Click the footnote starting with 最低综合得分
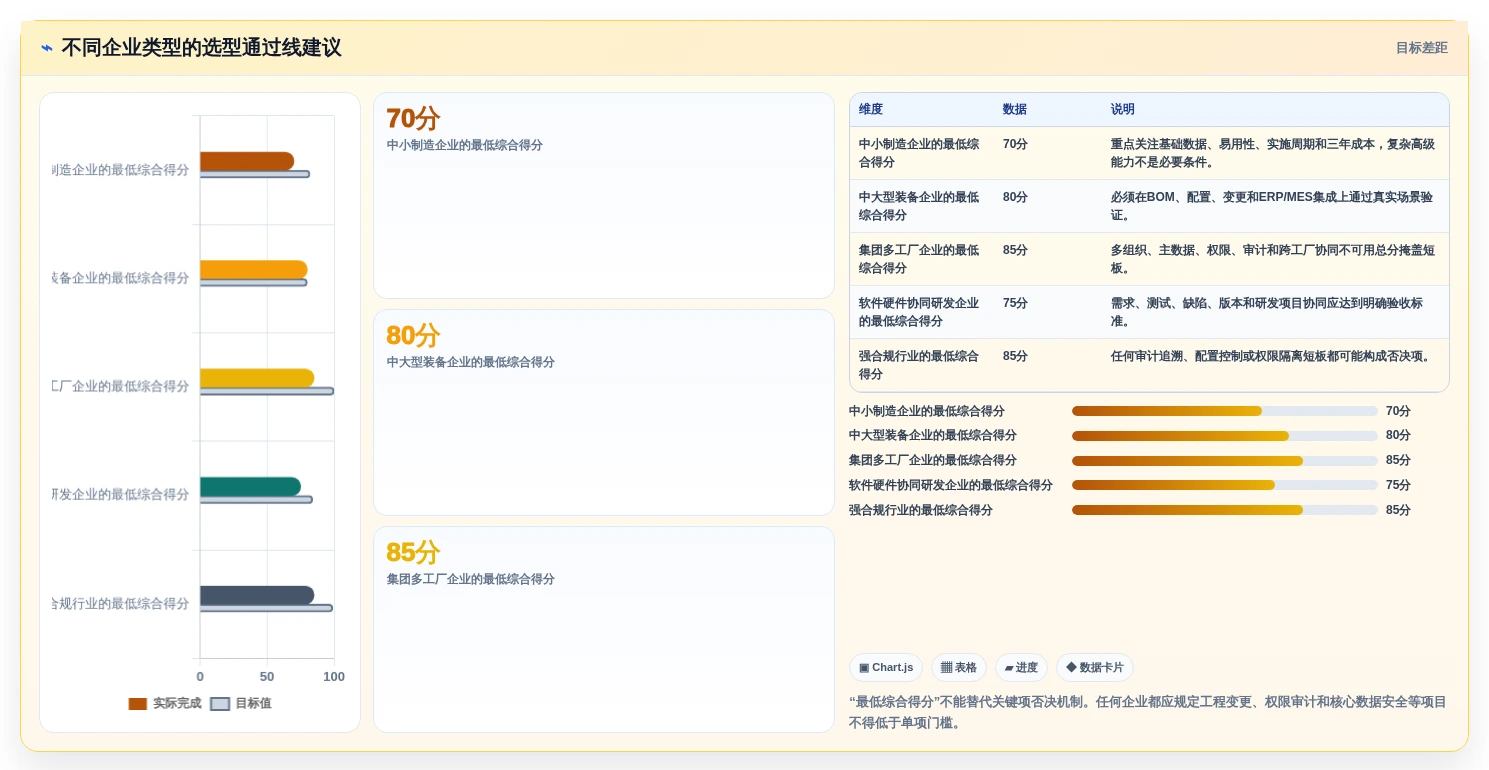This screenshot has height=770, width=1489. point(1147,712)
